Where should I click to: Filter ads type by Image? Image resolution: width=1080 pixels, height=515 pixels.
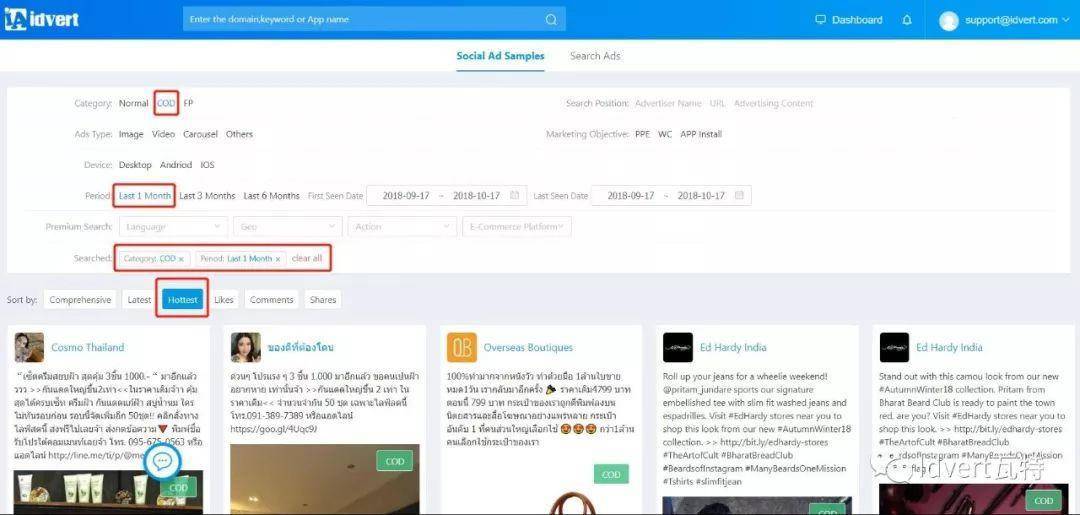(x=131, y=134)
